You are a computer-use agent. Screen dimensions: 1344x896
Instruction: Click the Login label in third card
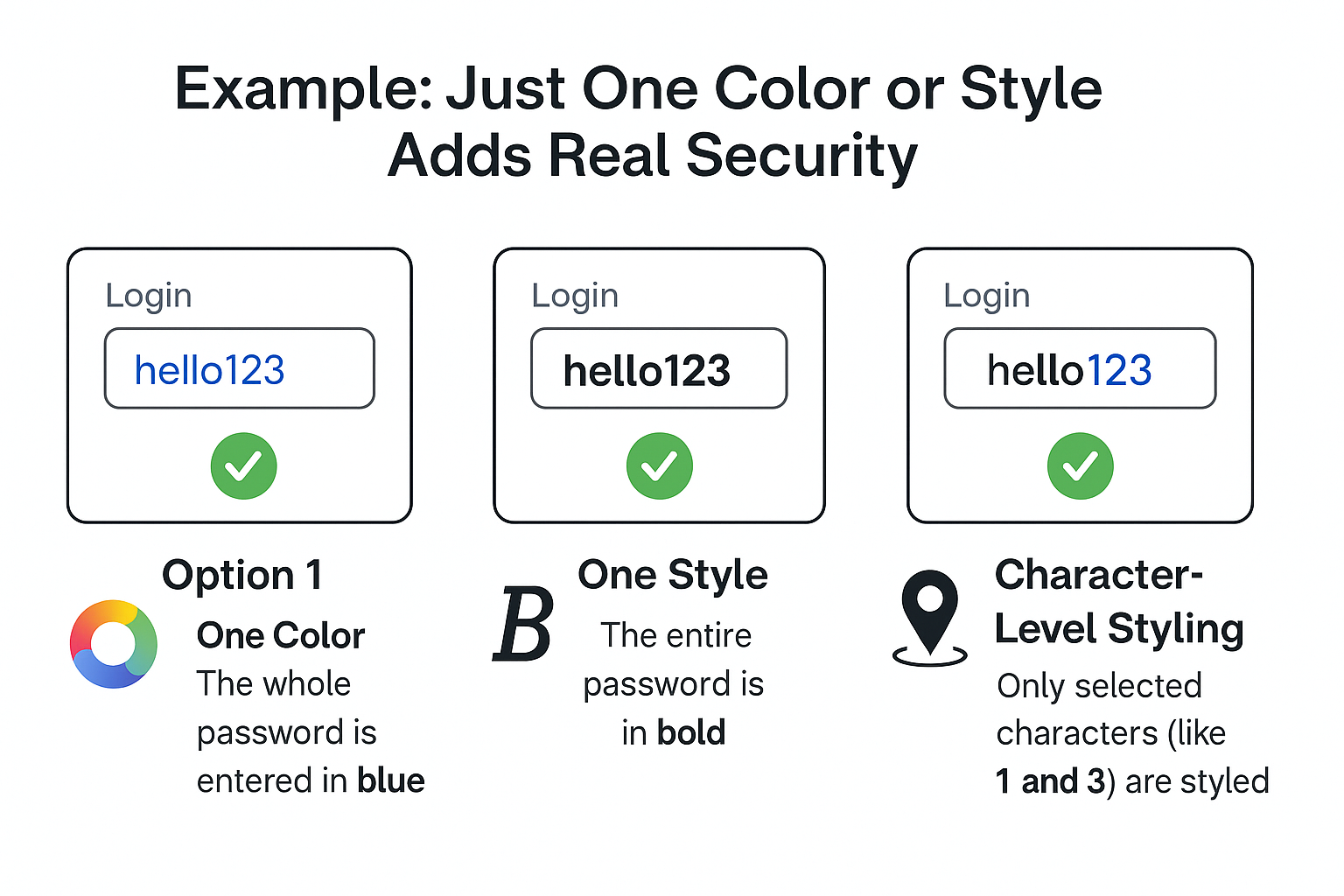(986, 296)
